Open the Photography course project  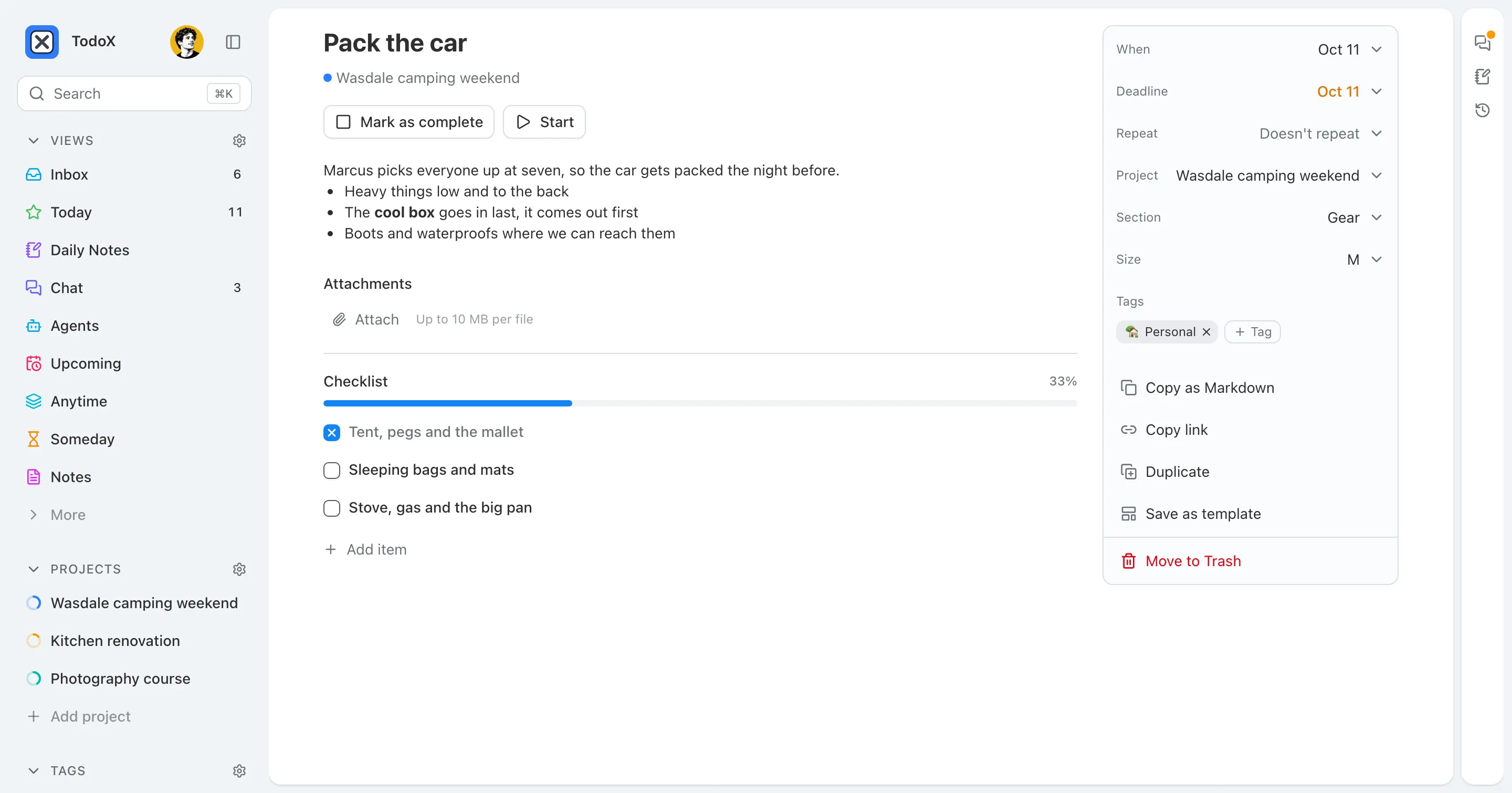click(x=134, y=679)
